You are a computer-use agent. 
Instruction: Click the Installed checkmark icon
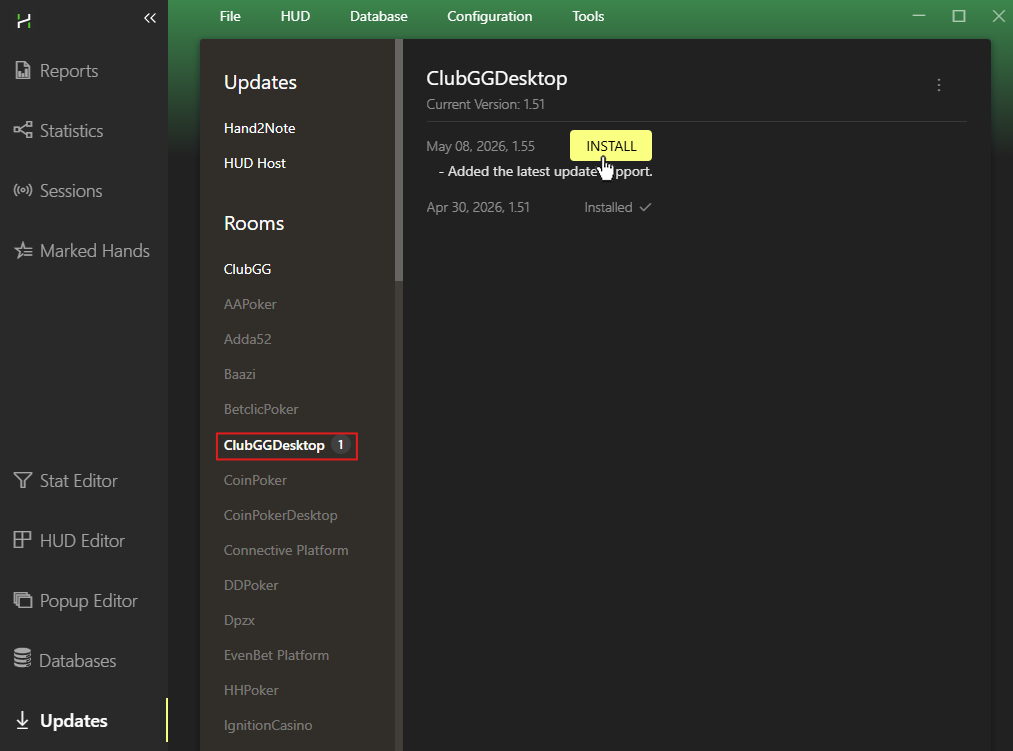click(645, 207)
